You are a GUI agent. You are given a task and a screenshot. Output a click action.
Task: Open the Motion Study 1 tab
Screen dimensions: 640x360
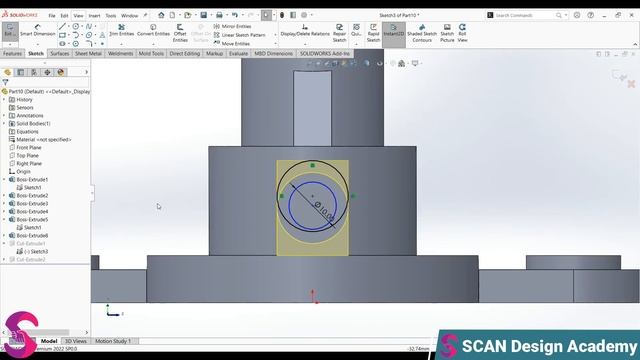(x=113, y=341)
